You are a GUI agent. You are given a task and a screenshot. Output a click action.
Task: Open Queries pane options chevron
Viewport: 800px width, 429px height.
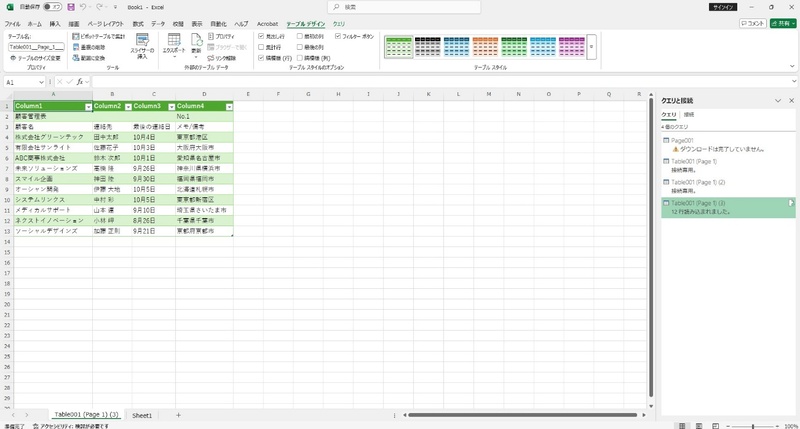coord(778,101)
